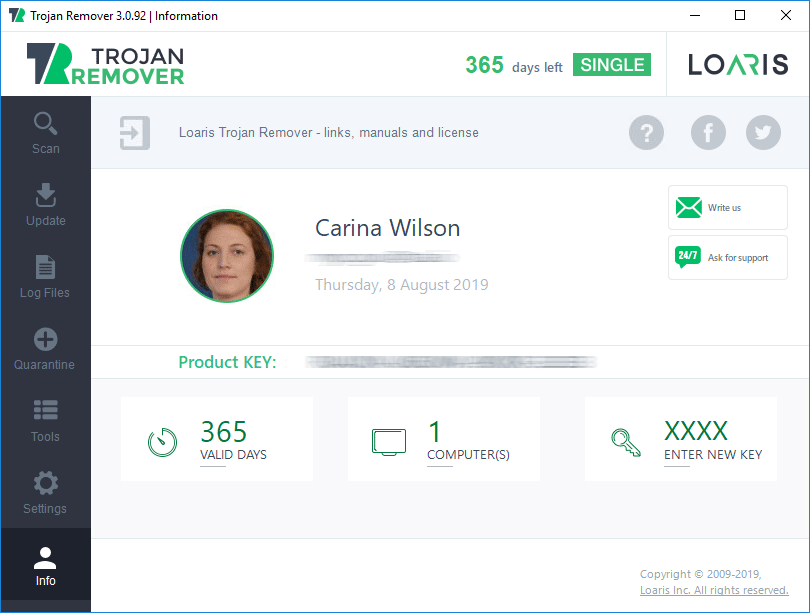
Task: Maximize the Trojan Remover window
Action: click(x=740, y=15)
